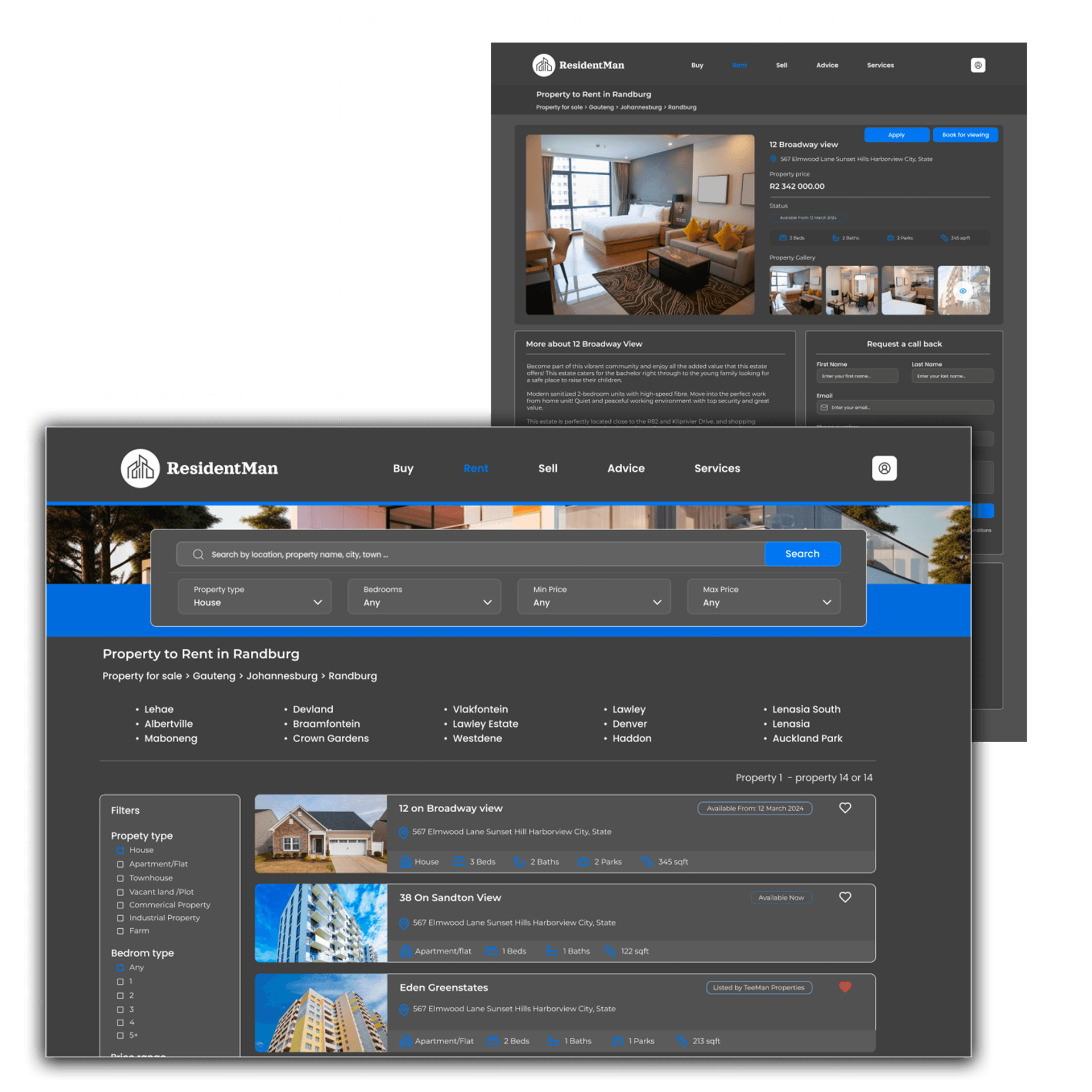
Task: Toggle the Any bedroom type checkbox
Action: click(120, 967)
